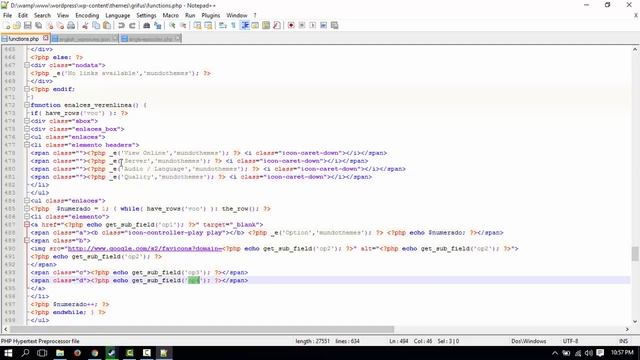The width and height of the screenshot is (640, 360).
Task: Toggle Show All Characters pilcrow icon
Action: click(233, 25)
